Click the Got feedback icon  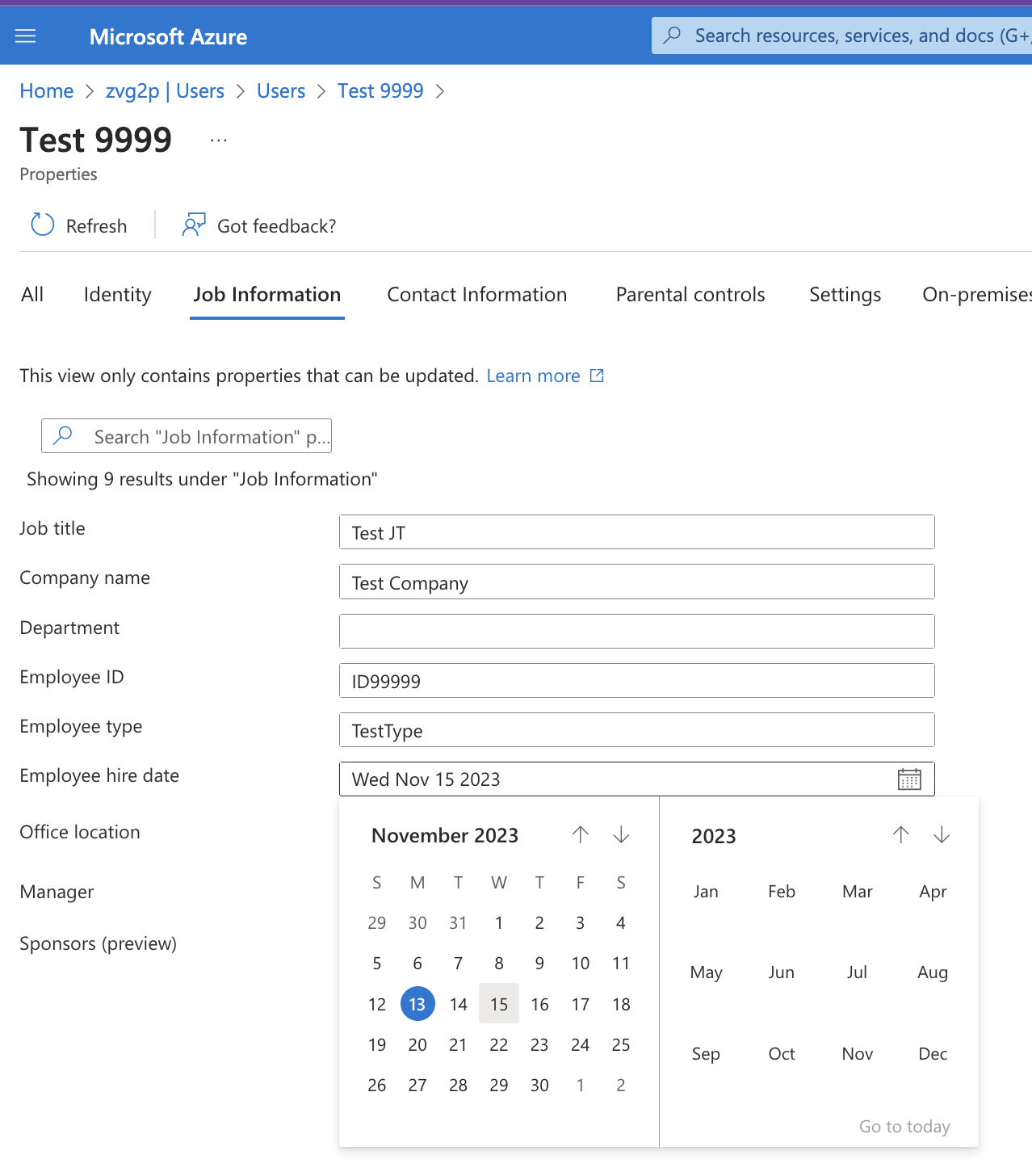194,225
